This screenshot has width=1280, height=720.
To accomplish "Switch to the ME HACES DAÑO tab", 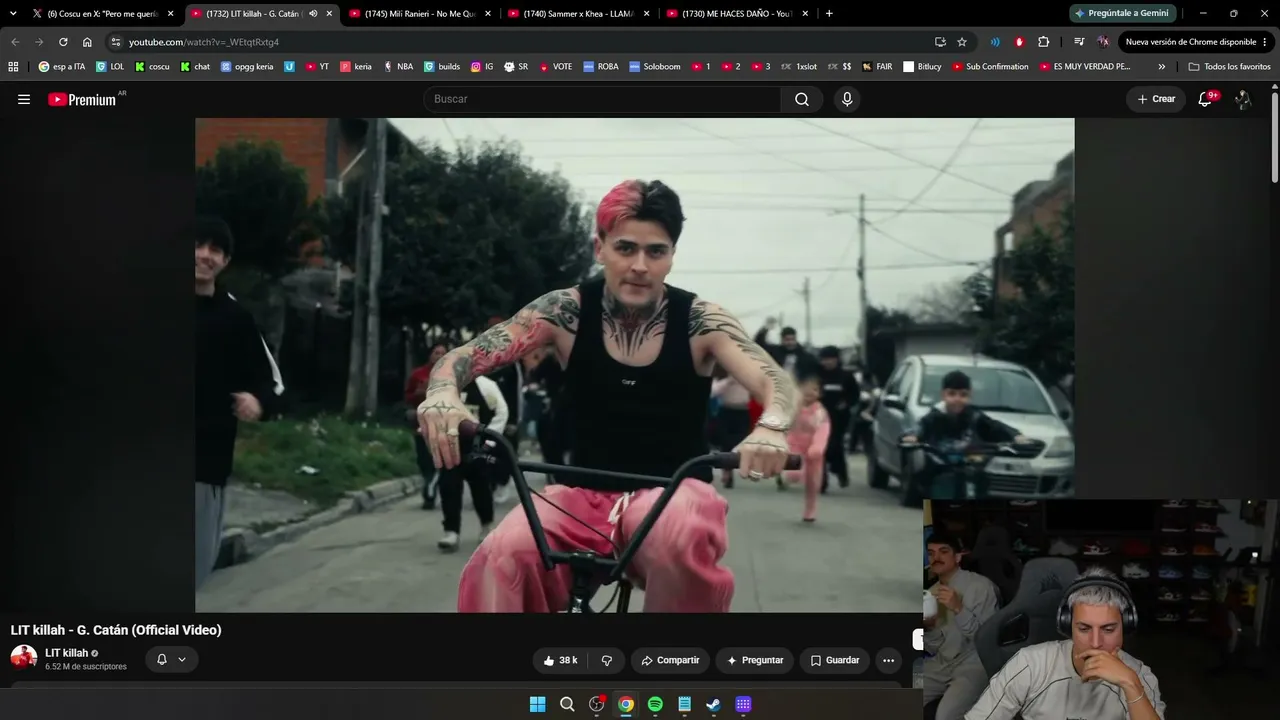I will coord(738,14).
